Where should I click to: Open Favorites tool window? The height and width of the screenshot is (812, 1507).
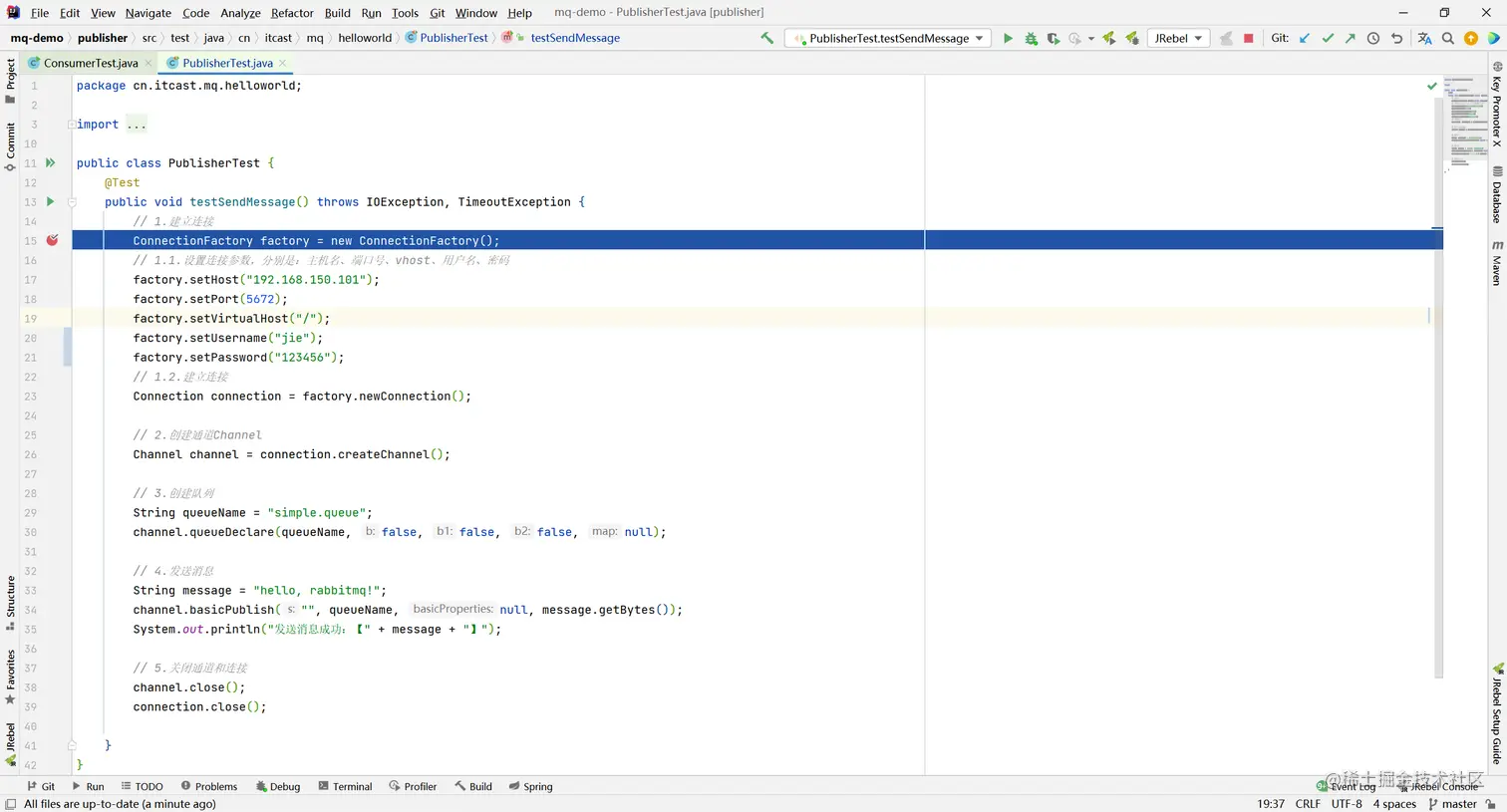click(10, 677)
